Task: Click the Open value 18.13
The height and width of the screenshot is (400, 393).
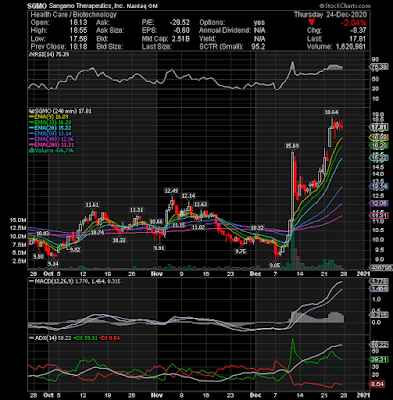Action: point(78,23)
